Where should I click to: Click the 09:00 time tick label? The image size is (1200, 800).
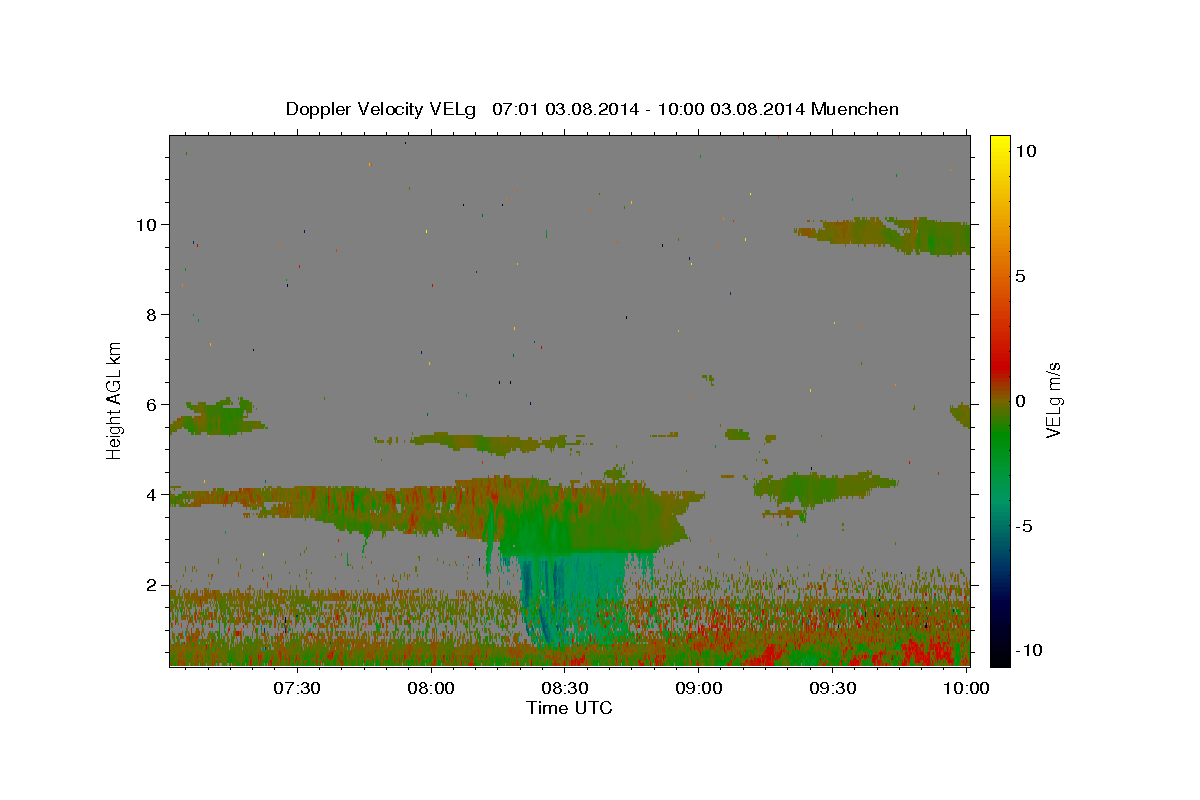(x=698, y=688)
